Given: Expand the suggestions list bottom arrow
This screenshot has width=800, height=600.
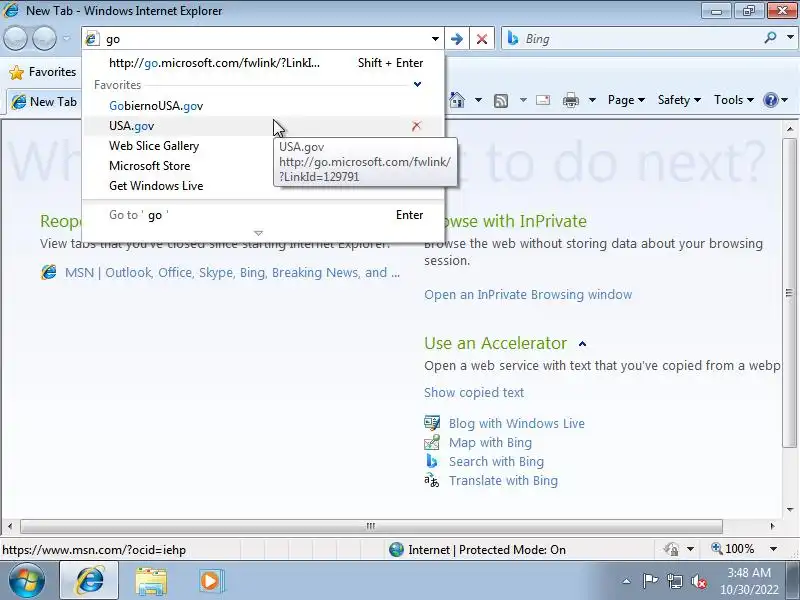Looking at the screenshot, I should 258,233.
